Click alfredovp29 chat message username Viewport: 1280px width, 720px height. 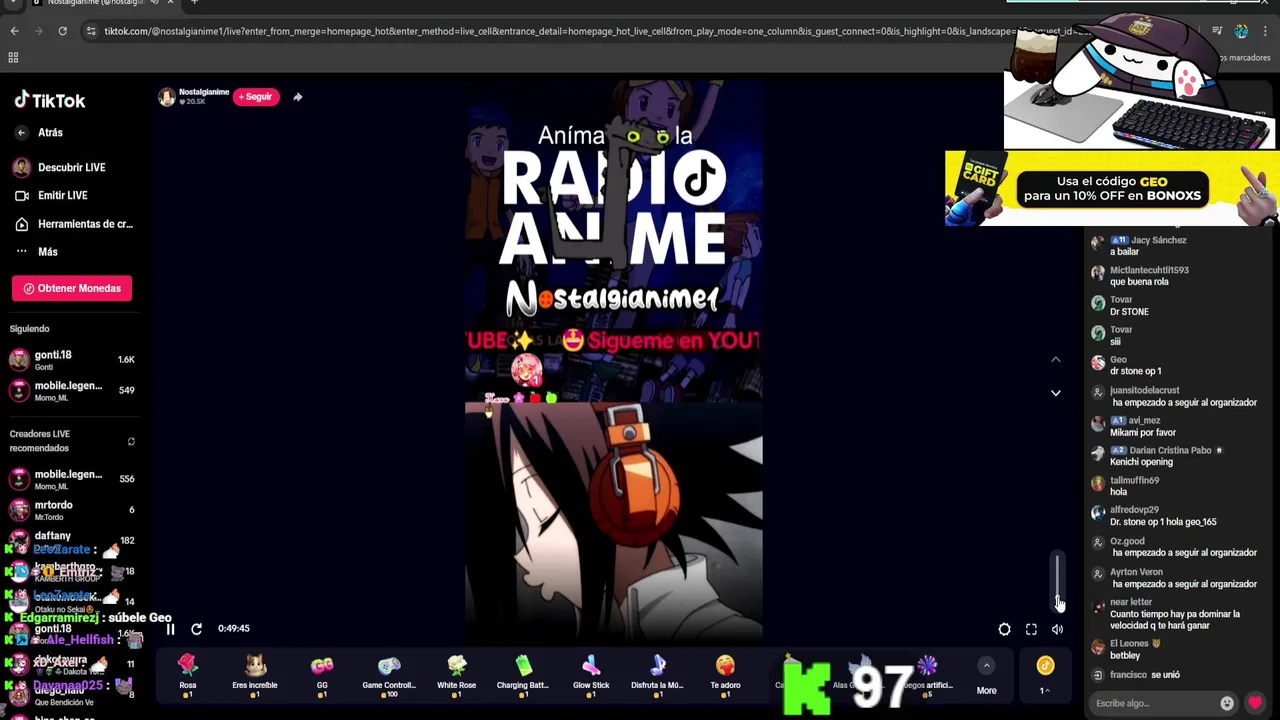point(1134,510)
